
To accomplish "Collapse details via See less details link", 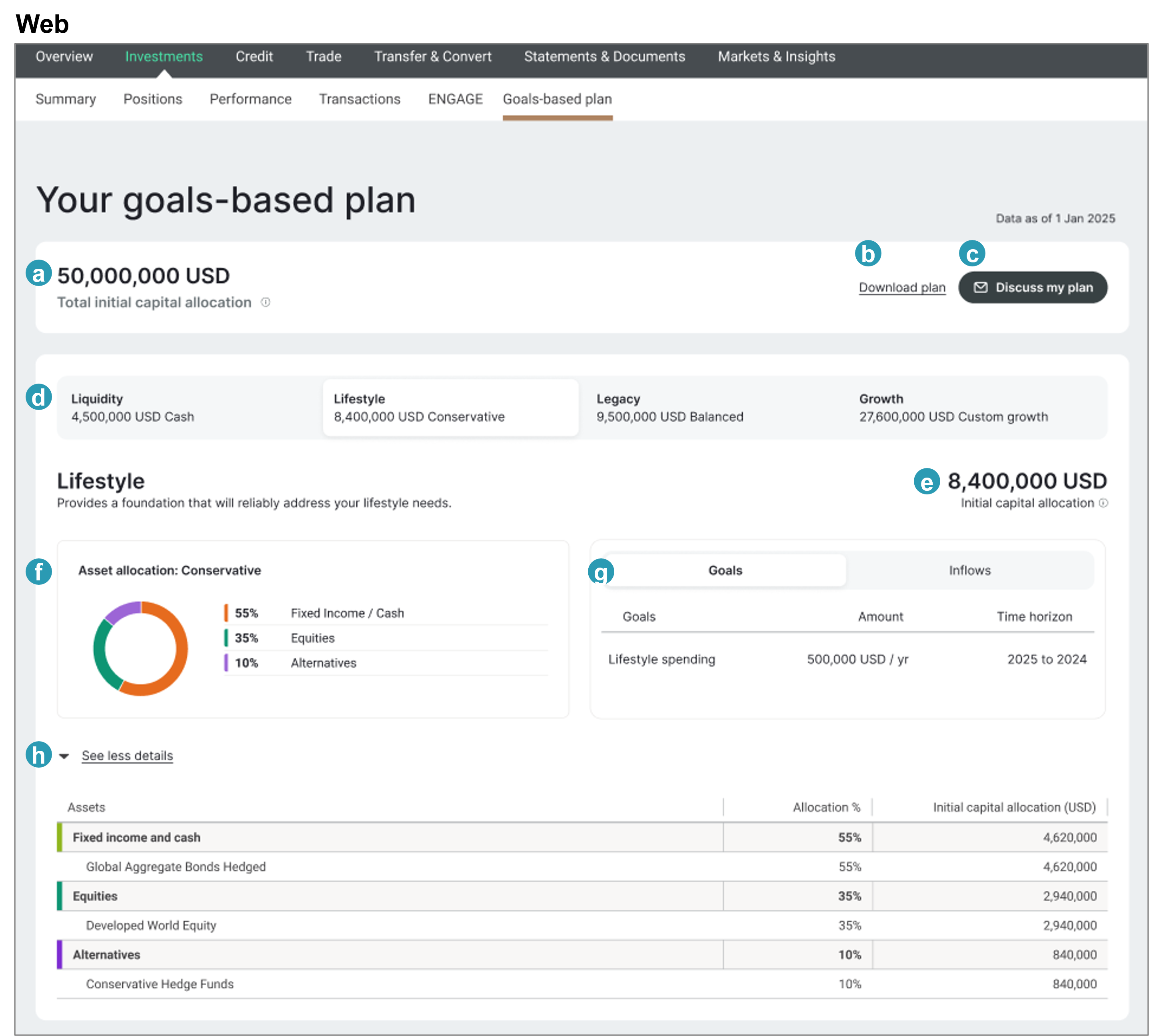I will pos(127,756).
